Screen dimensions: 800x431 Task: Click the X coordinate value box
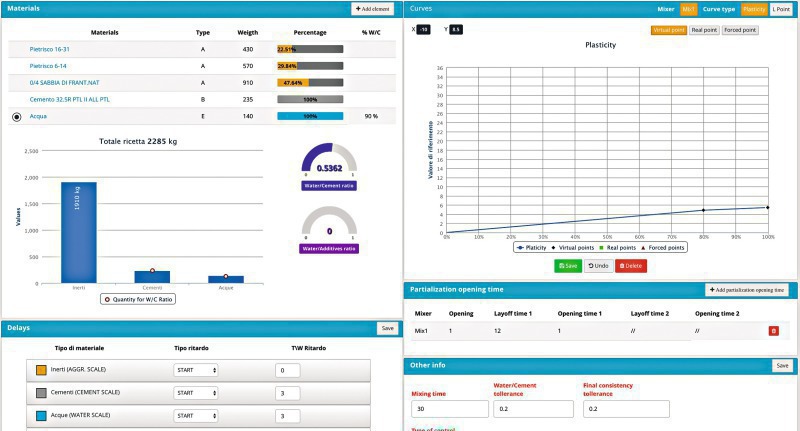pos(423,30)
